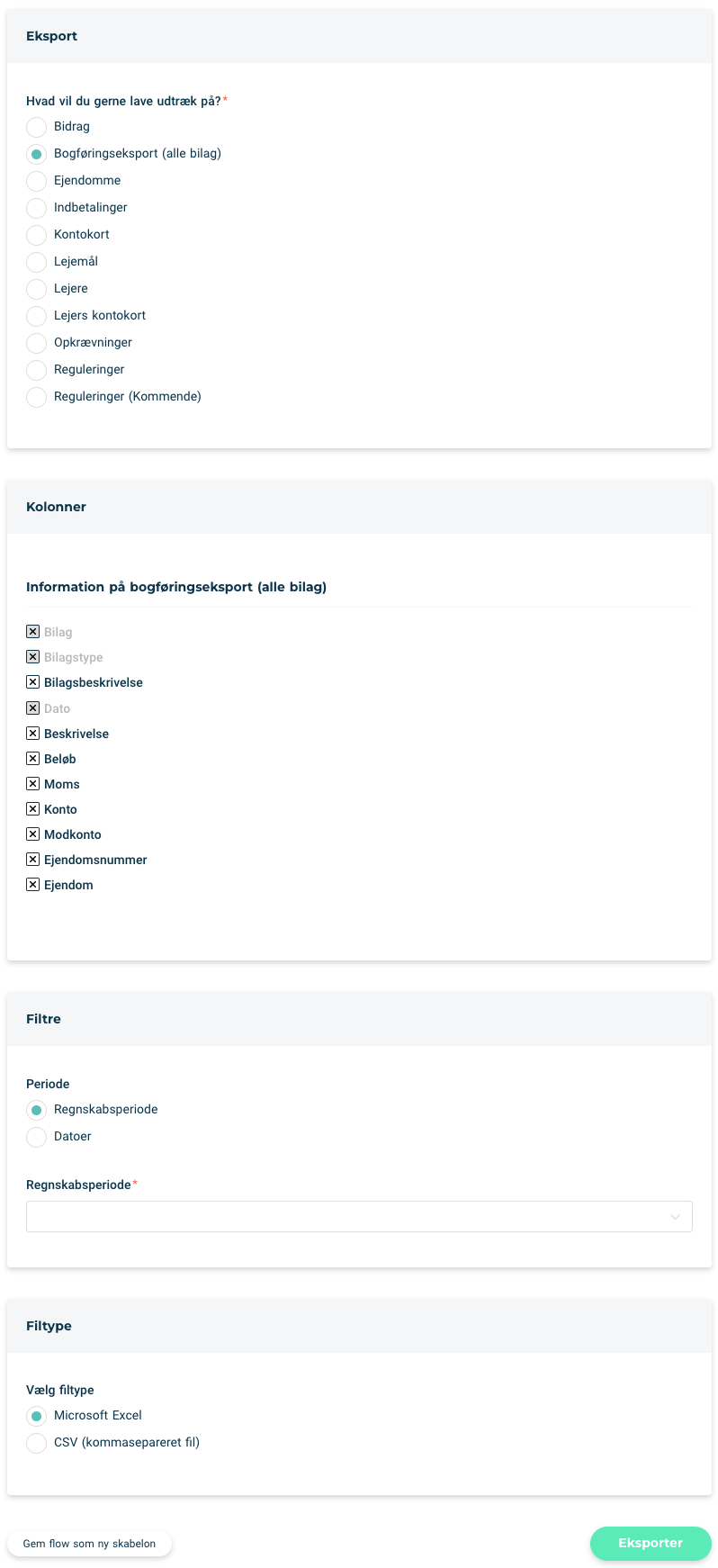Uncheck the Beløb column checkbox
718x1568 pixels.
pyautogui.click(x=32, y=759)
